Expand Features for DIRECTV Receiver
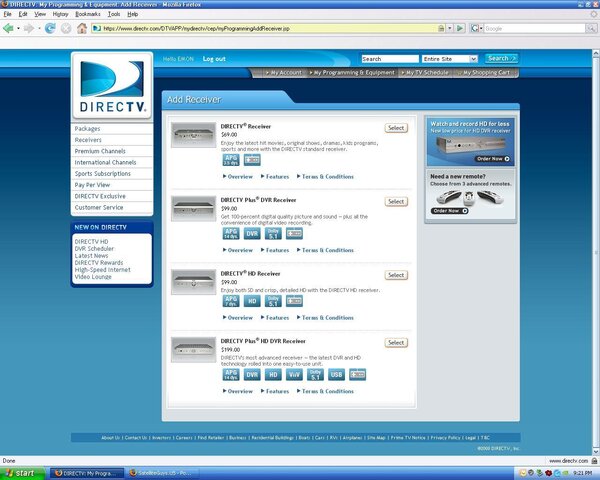This screenshot has height=480, width=600. 275,176
